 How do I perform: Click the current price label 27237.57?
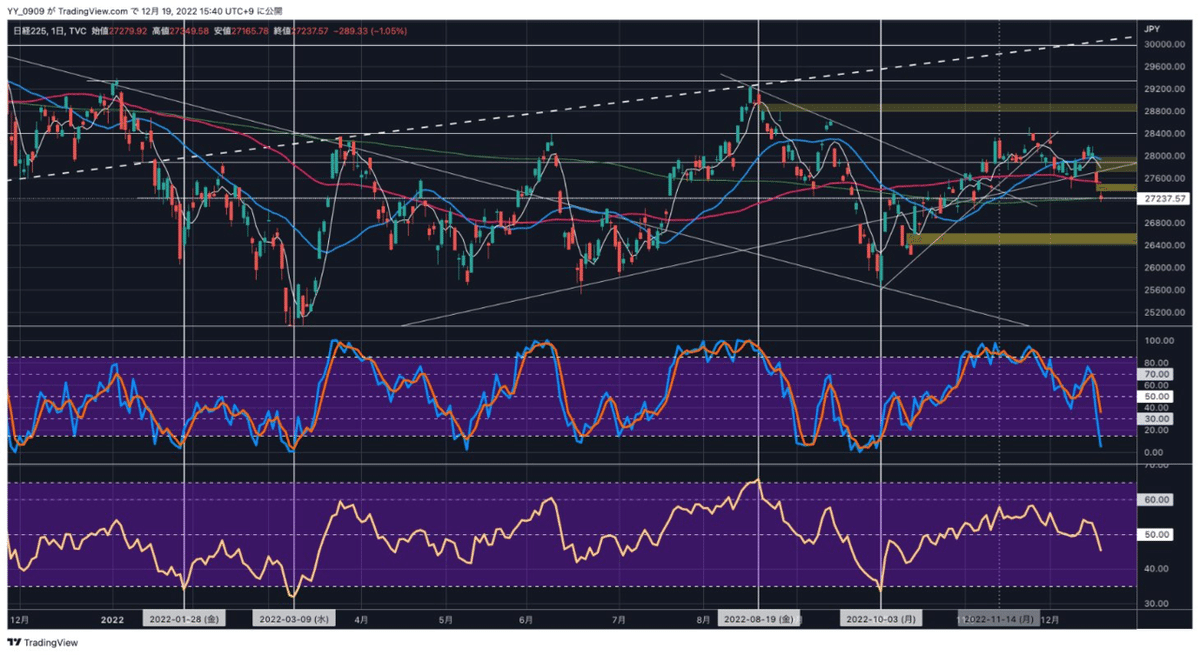(1166, 199)
